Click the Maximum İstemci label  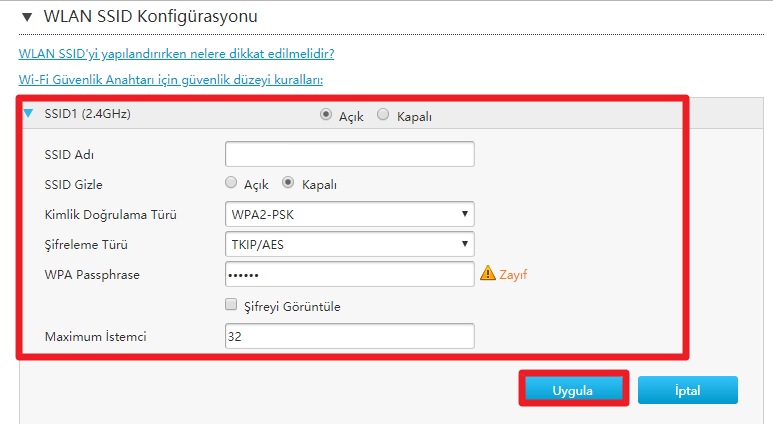coord(96,337)
